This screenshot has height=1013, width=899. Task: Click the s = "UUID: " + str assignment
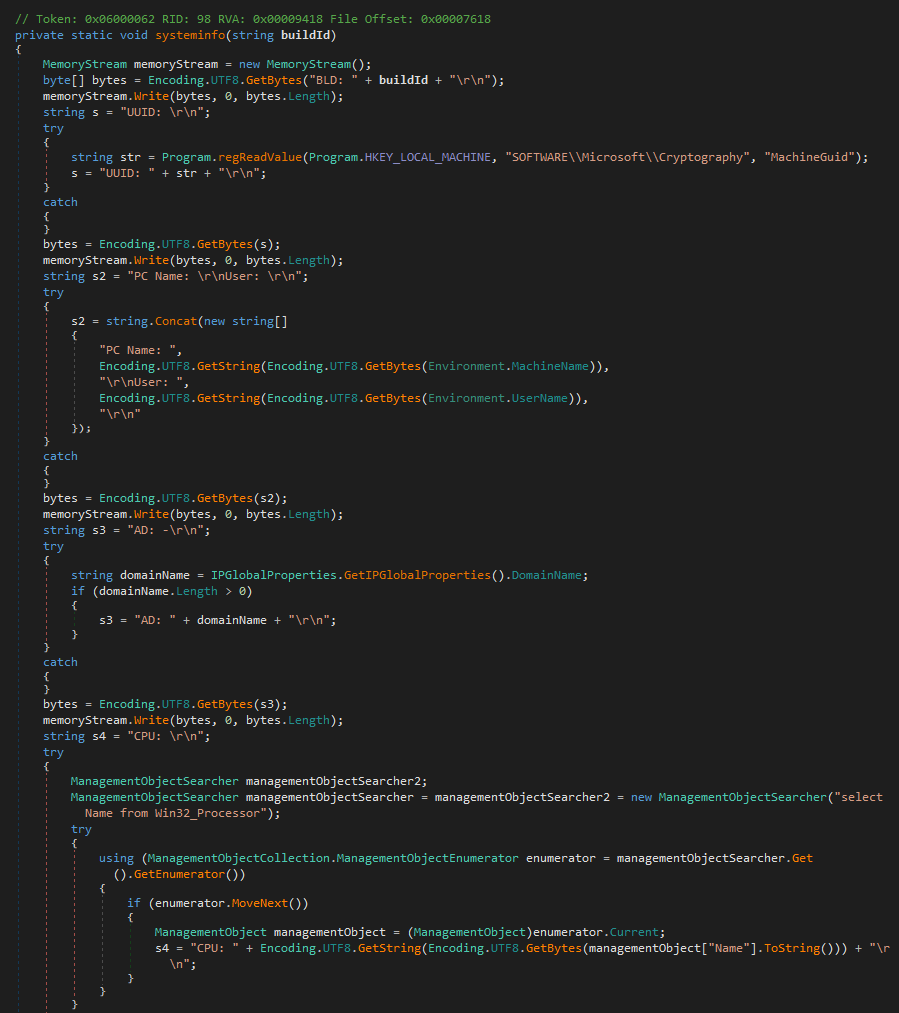(169, 173)
